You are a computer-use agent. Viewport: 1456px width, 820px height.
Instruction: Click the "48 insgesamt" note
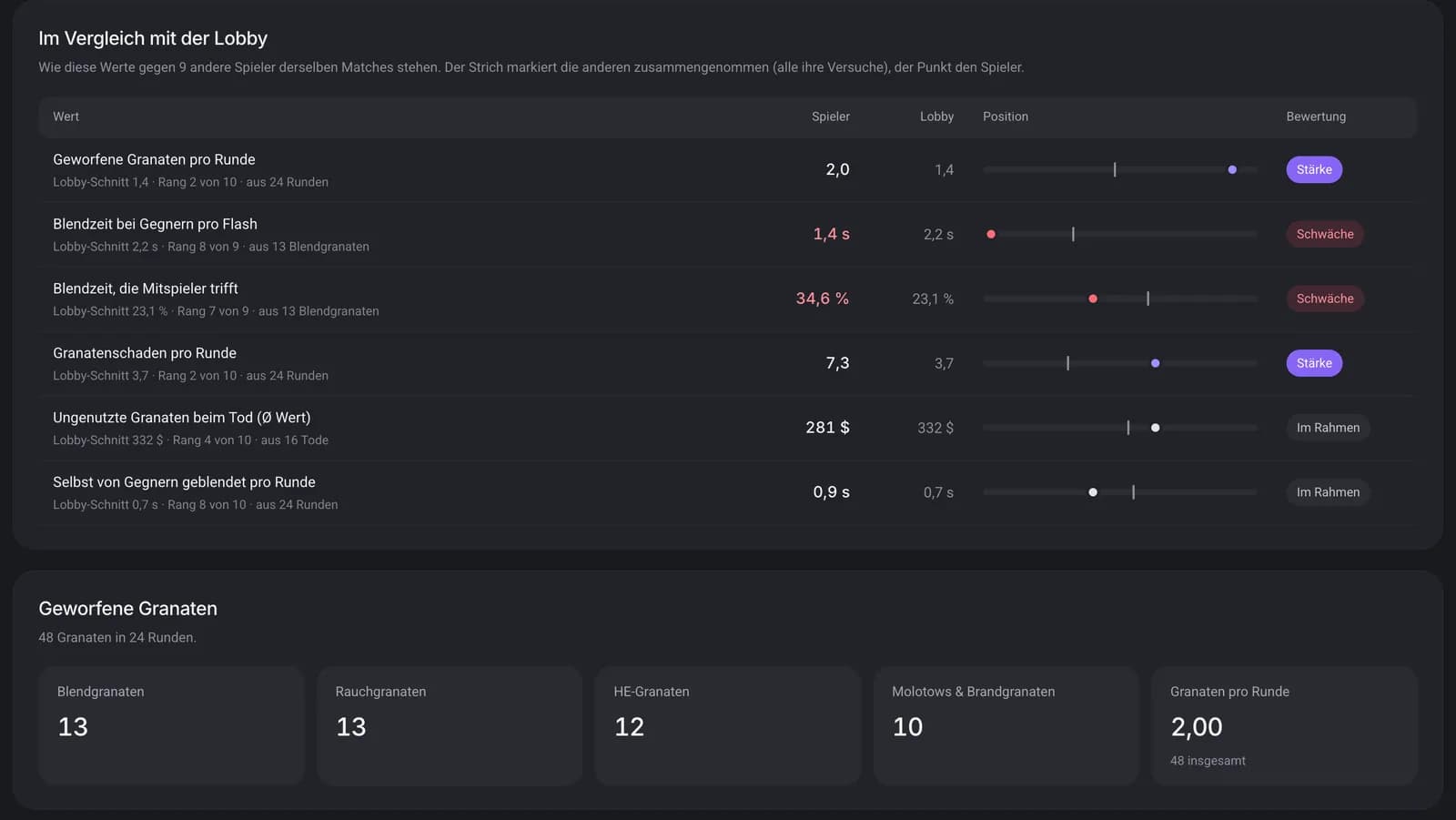pos(1208,761)
